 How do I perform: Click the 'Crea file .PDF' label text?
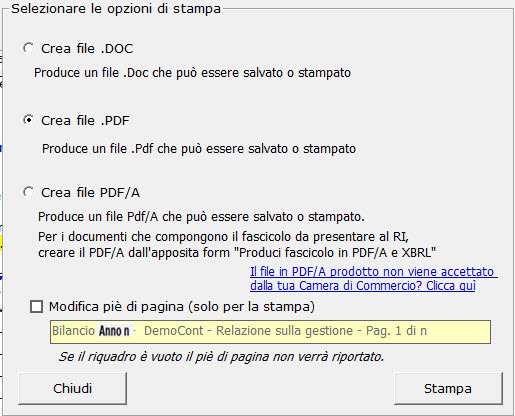[x=85, y=121]
